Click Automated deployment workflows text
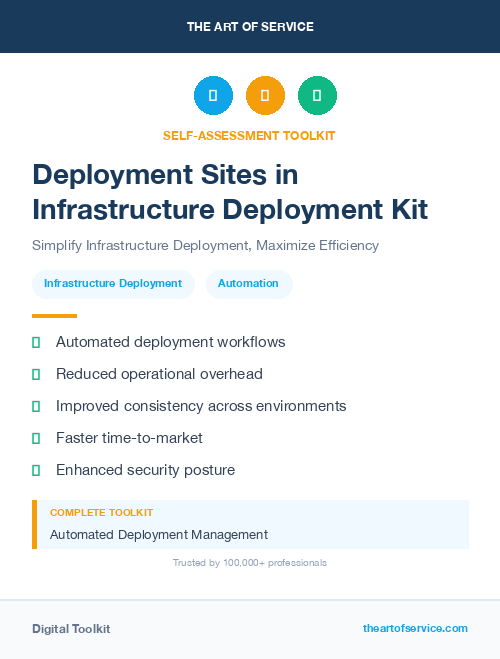This screenshot has width=500, height=659. point(171,342)
